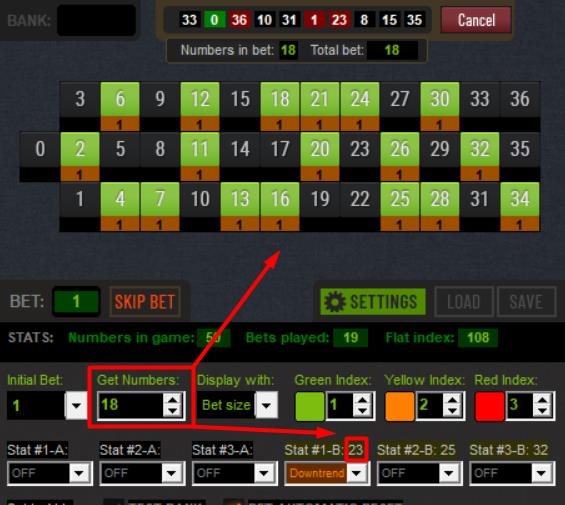The image size is (565, 505).
Task: Increase the Green Index stepper value
Action: point(362,400)
